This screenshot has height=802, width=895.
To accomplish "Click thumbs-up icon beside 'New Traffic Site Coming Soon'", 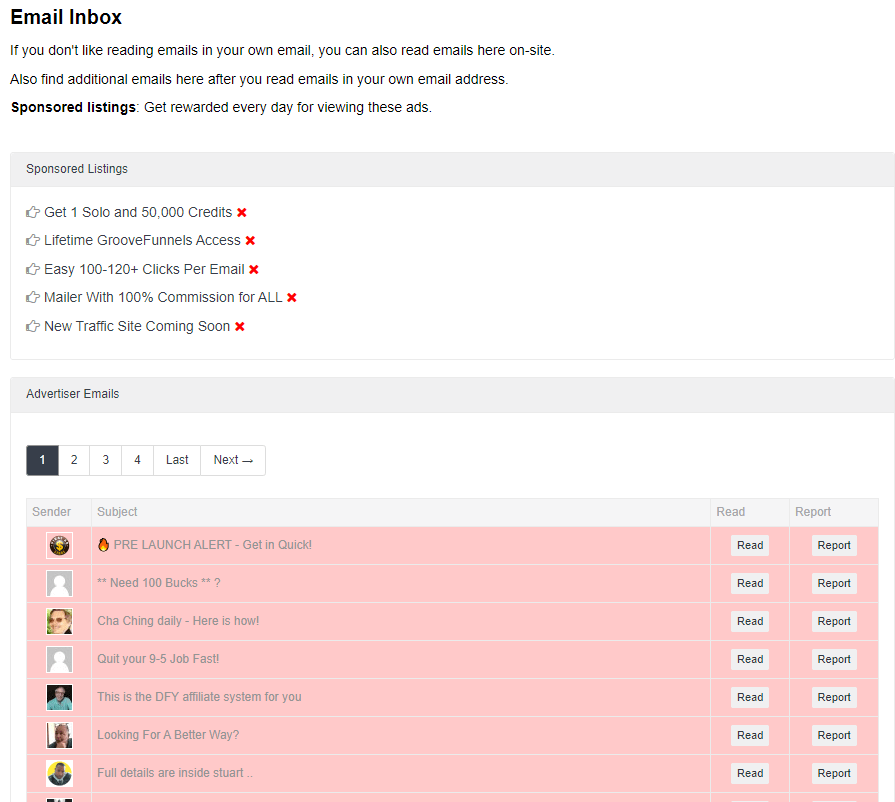I will (x=32, y=326).
